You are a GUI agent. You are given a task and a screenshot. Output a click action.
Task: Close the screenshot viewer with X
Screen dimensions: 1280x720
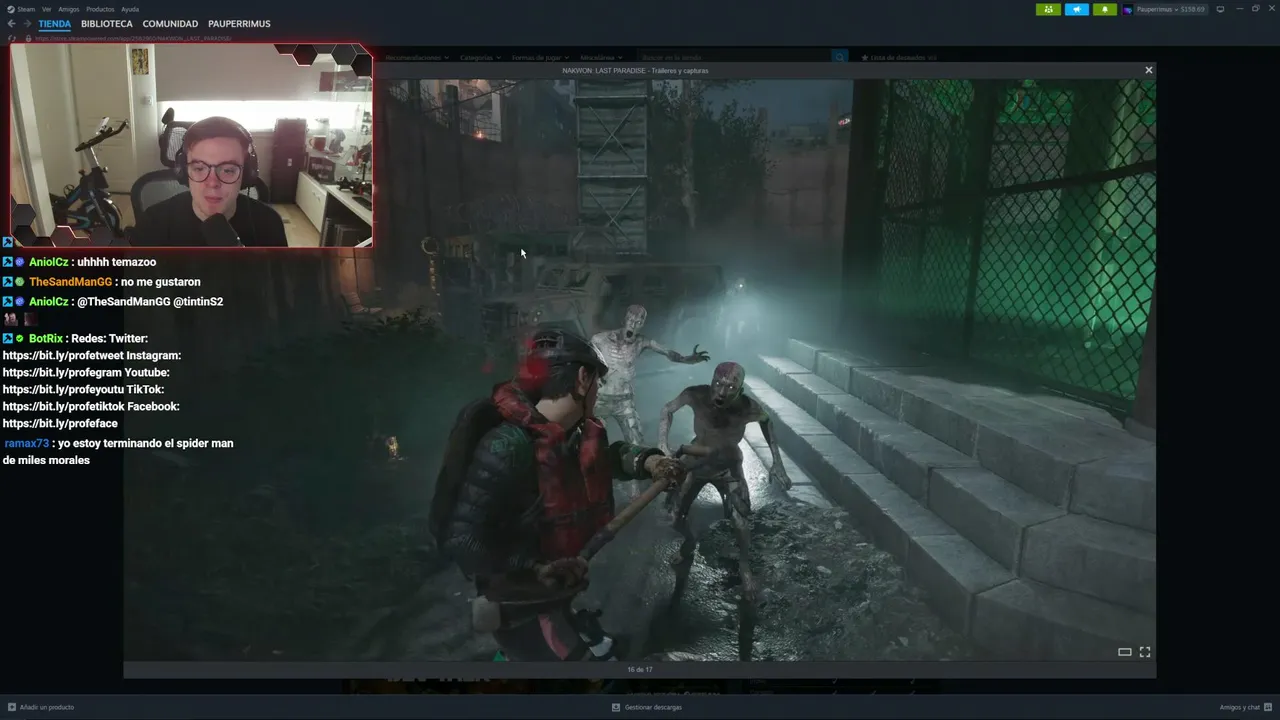(1148, 70)
